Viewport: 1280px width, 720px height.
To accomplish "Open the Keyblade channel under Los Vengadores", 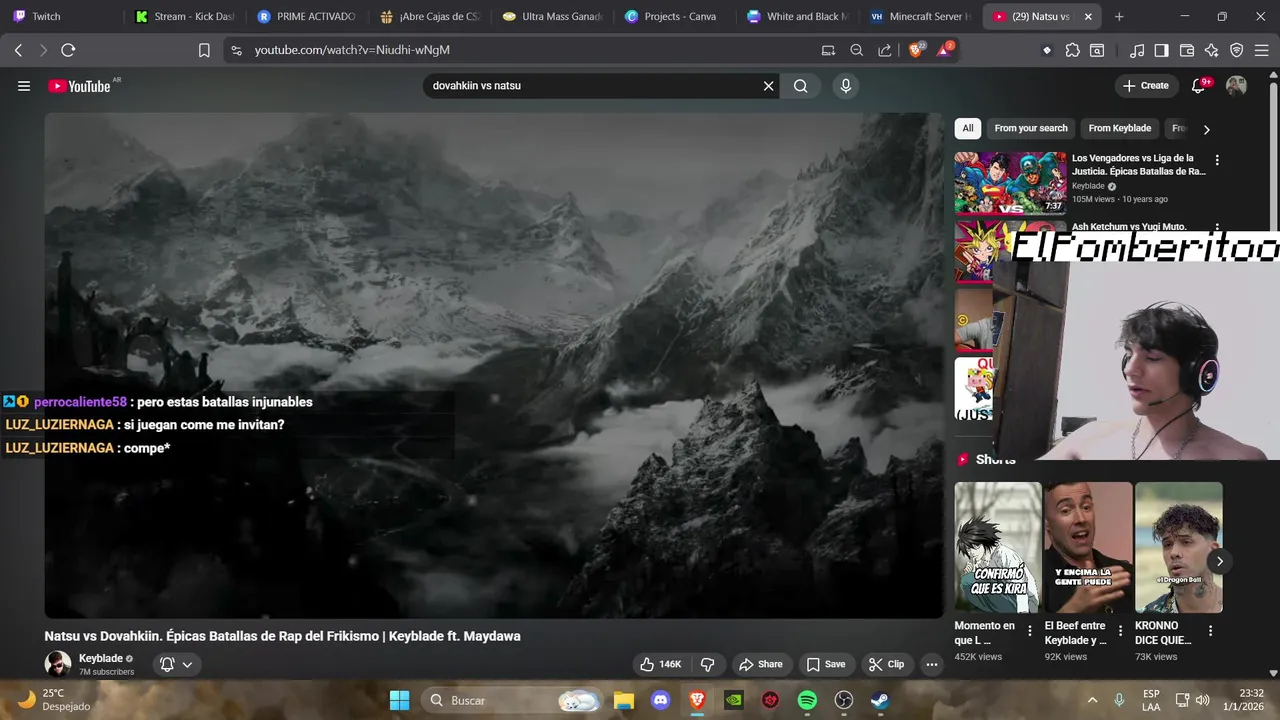I will 1088,186.
